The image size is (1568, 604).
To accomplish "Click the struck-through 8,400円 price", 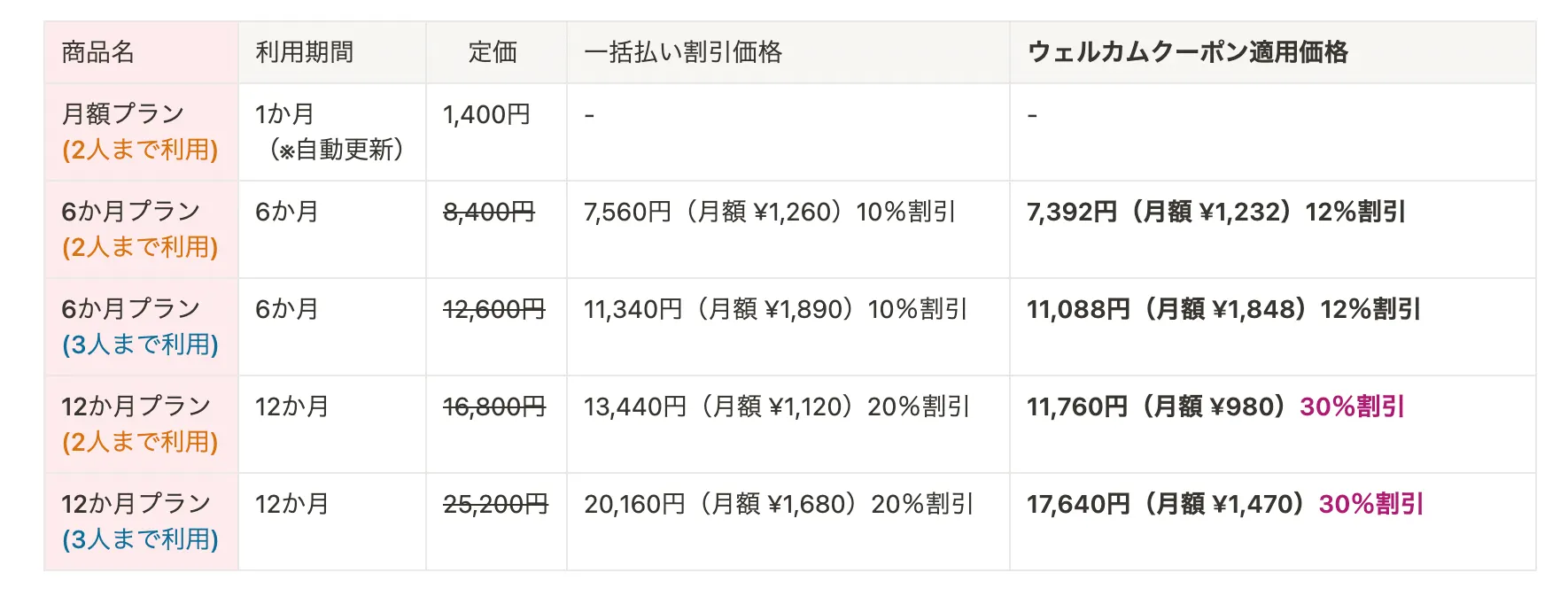I will 489,212.
